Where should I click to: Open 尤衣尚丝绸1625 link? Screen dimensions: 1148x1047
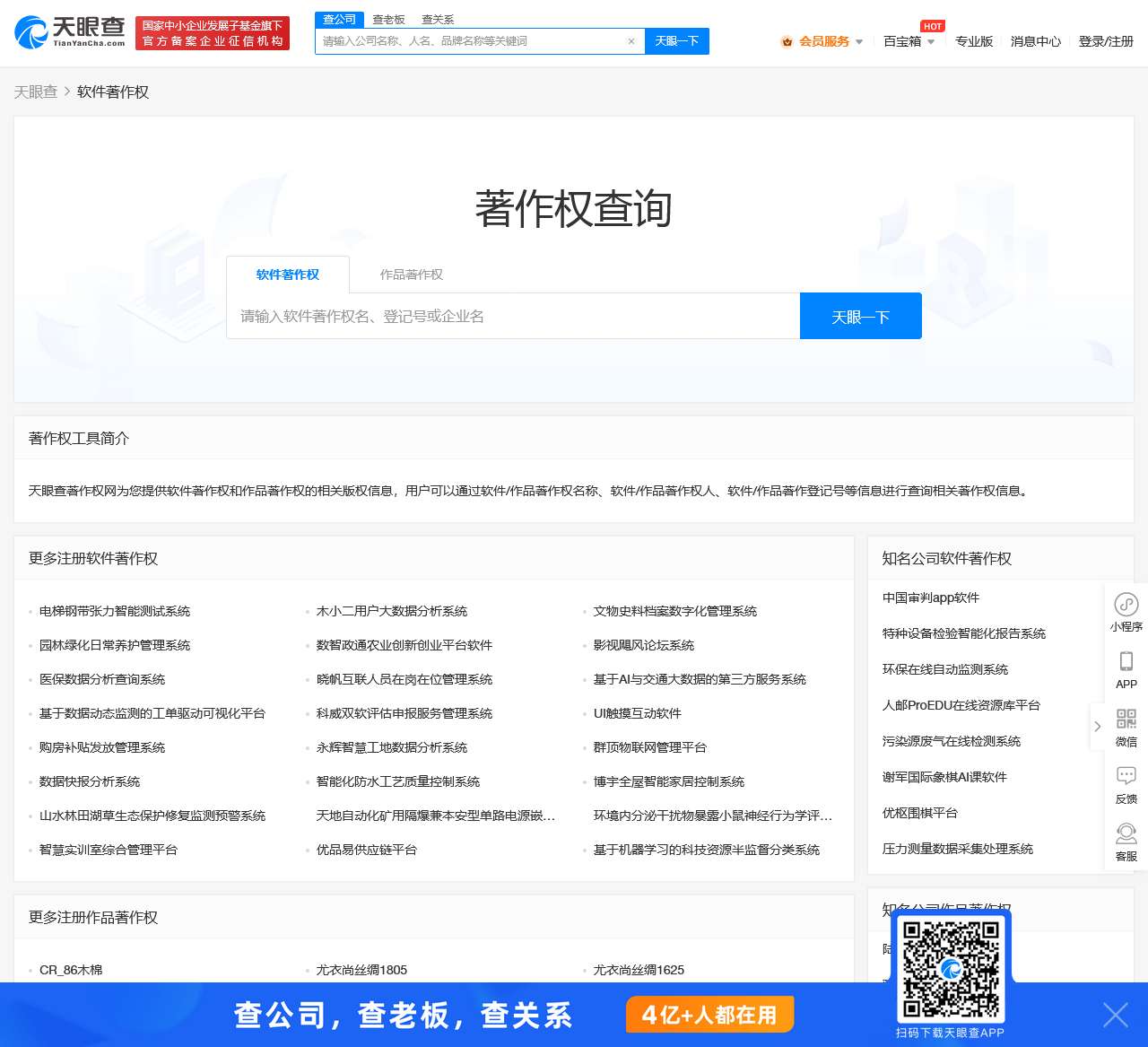tap(639, 970)
